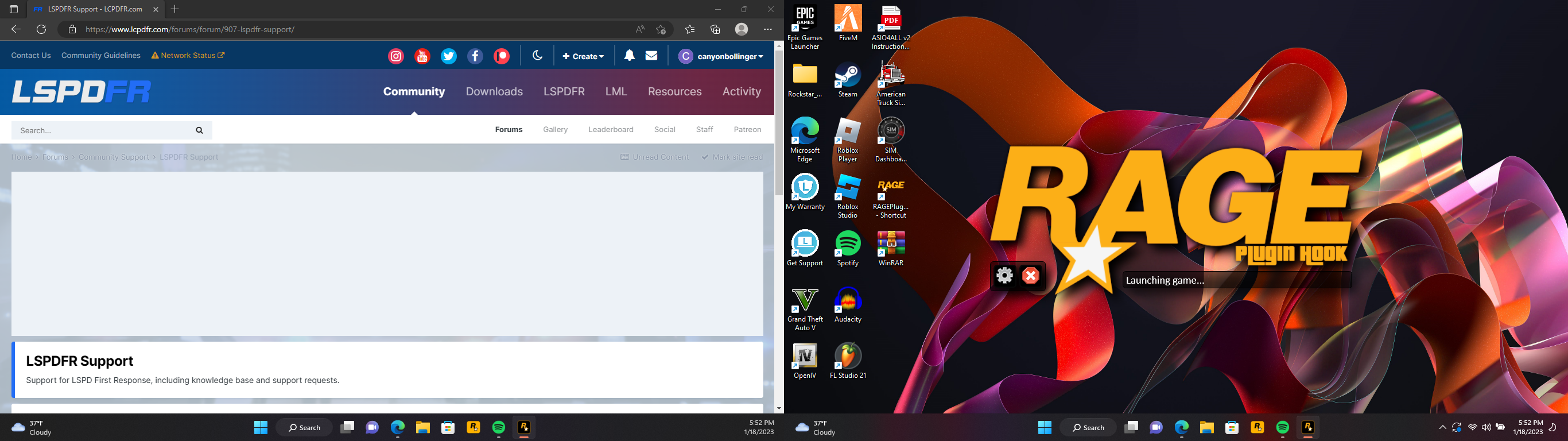Open the messages envelope icon
Image resolution: width=1568 pixels, height=441 pixels.
point(651,56)
